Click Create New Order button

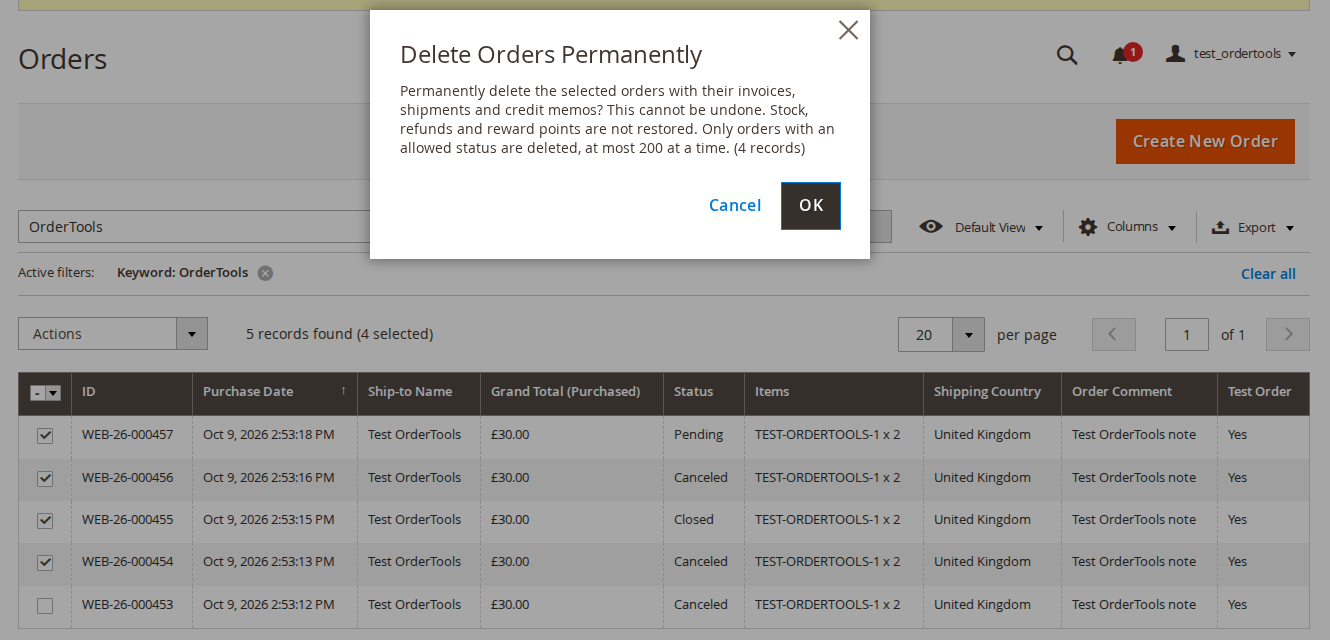(1205, 142)
